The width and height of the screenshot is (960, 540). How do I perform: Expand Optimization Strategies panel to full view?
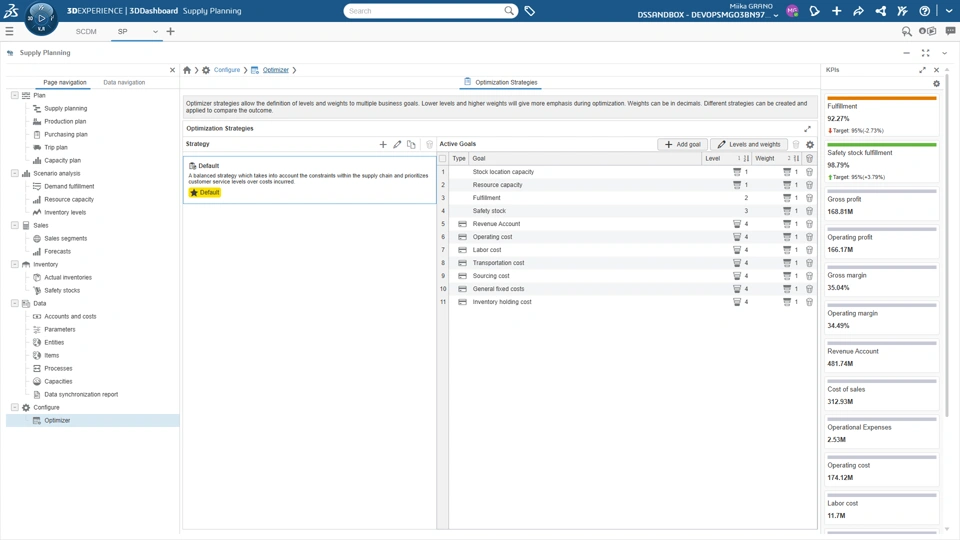point(807,129)
